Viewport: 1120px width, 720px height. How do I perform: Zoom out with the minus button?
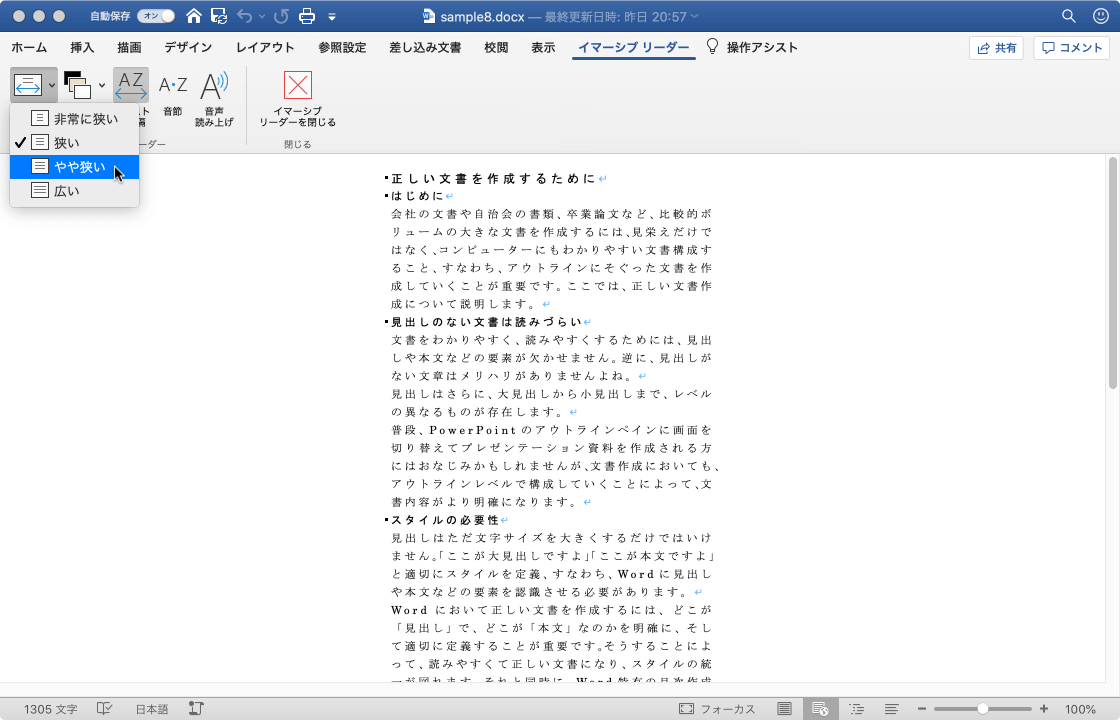coord(922,709)
